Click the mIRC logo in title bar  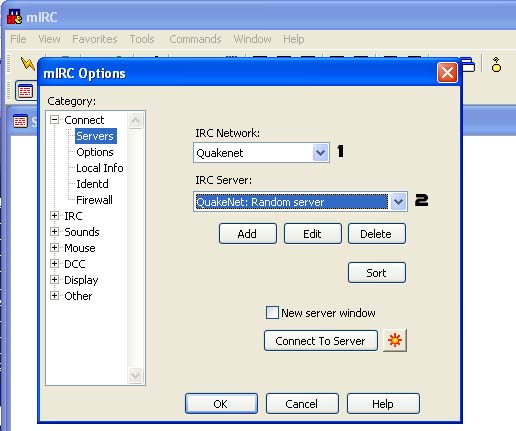click(15, 17)
